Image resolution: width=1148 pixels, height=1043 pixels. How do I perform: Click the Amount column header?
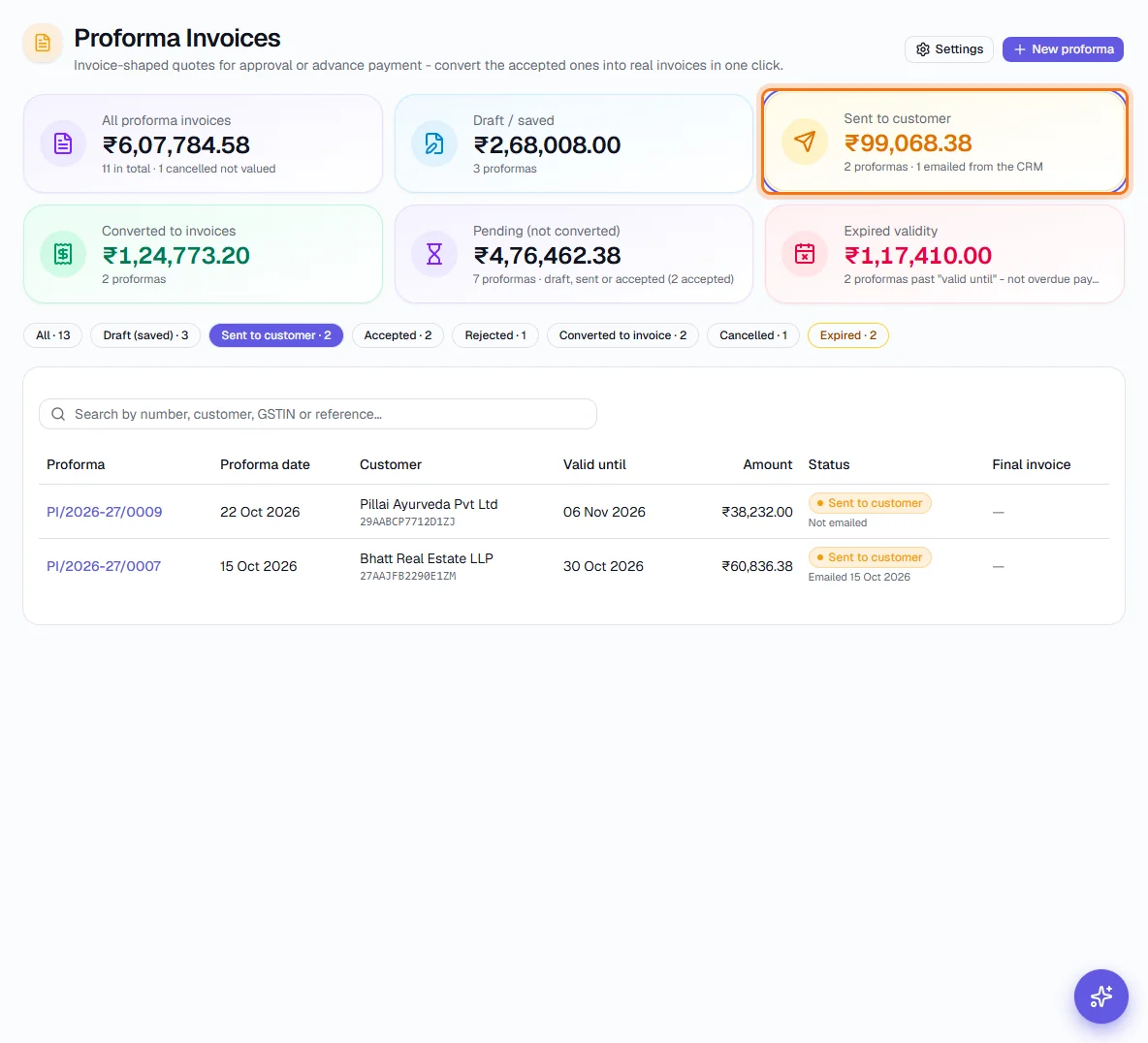(x=767, y=464)
